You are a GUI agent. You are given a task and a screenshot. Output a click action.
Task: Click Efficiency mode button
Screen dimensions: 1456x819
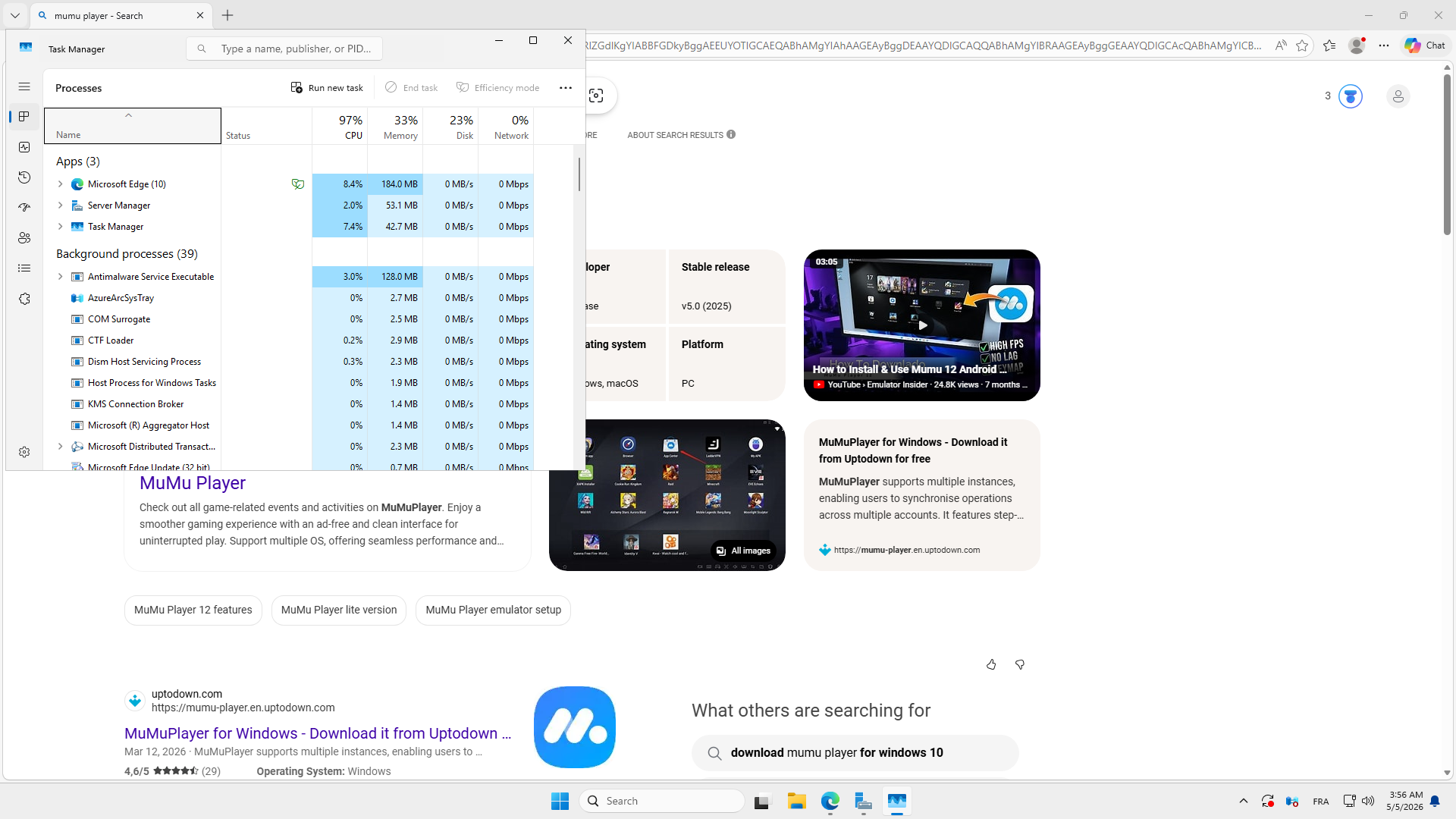497,88
